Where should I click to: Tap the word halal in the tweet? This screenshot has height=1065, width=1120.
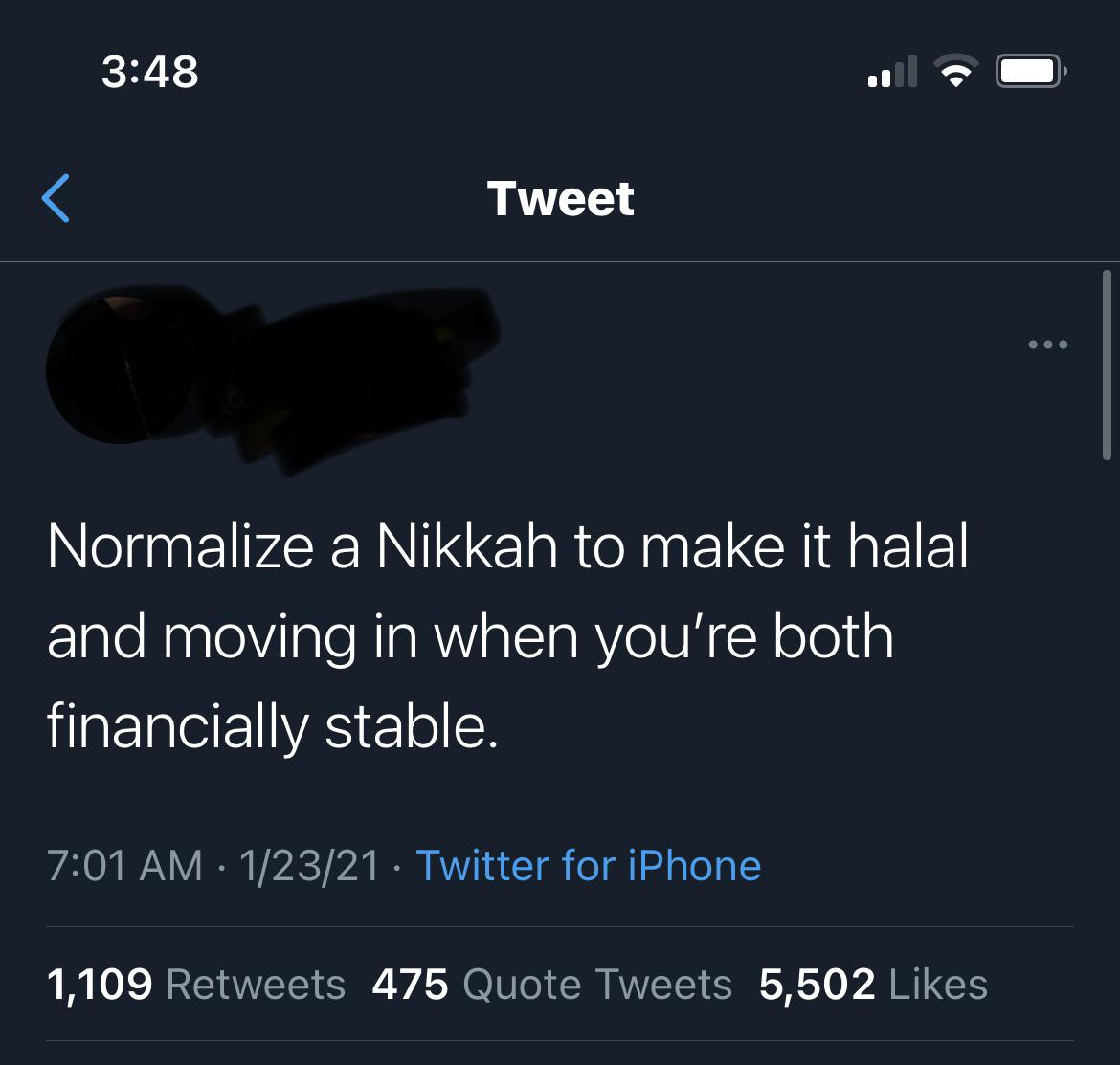tap(907, 547)
